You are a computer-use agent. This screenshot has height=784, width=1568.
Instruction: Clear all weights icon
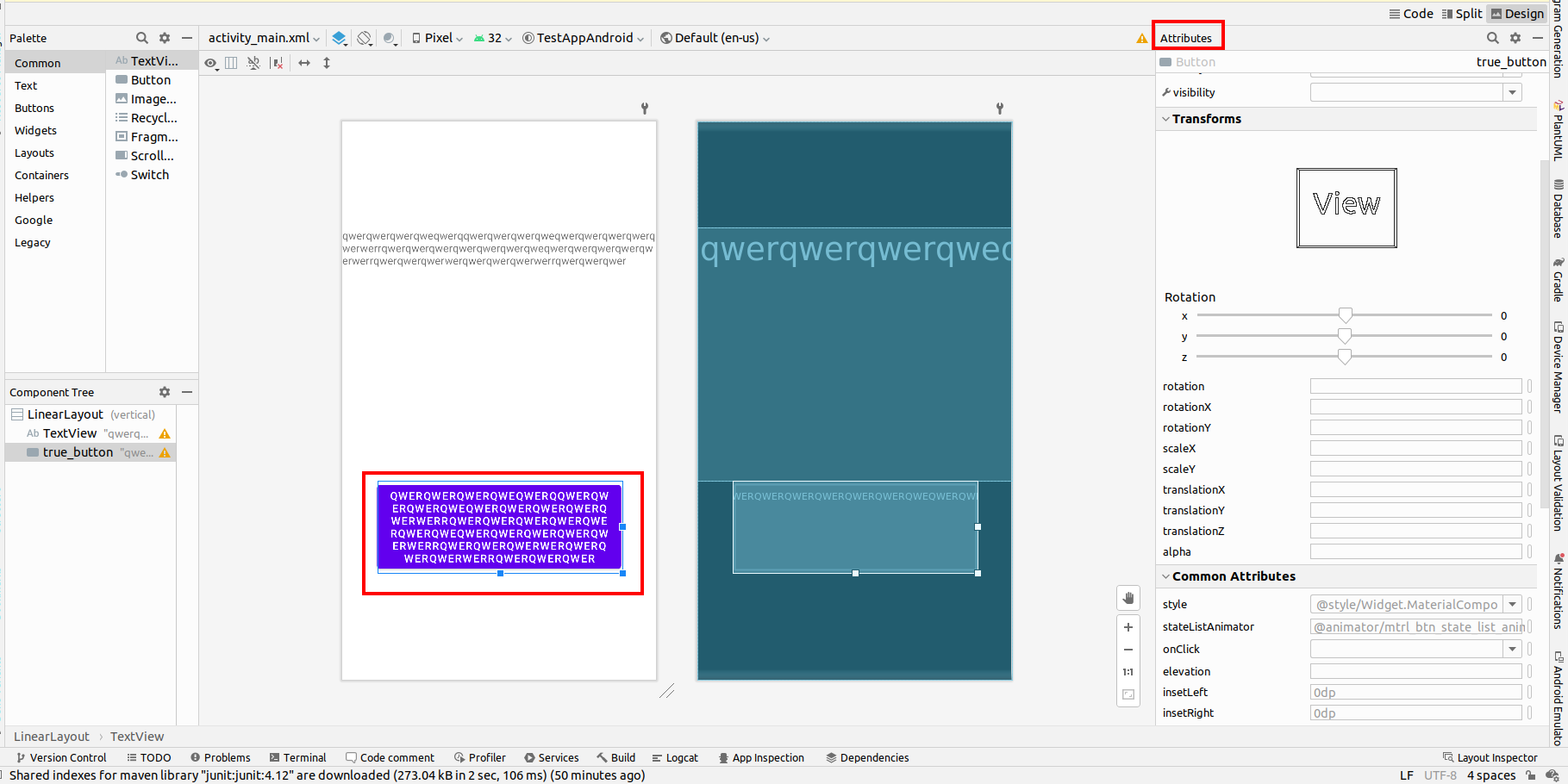coord(277,63)
